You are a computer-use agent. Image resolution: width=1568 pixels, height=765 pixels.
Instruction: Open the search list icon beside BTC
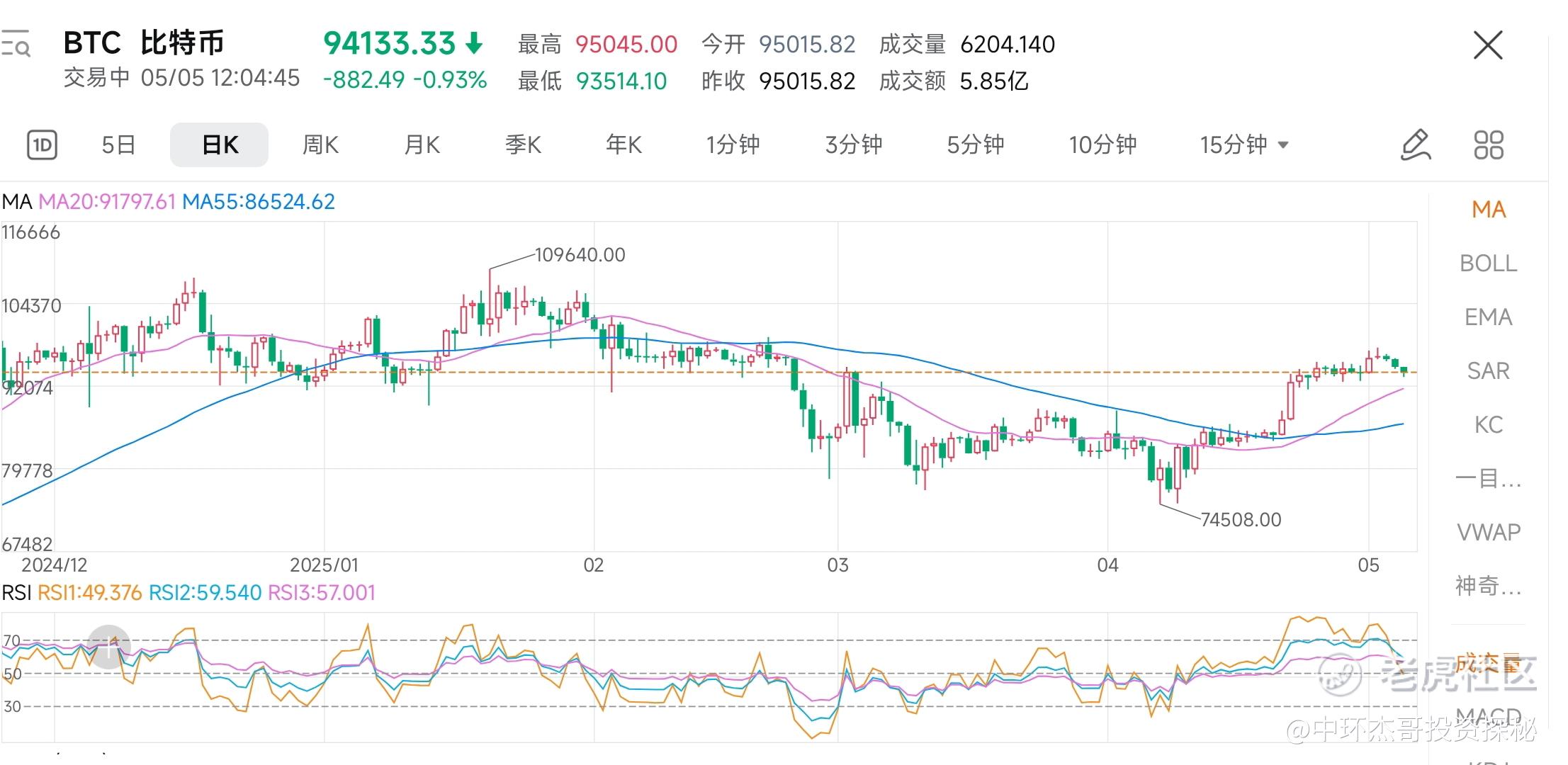click(x=16, y=44)
